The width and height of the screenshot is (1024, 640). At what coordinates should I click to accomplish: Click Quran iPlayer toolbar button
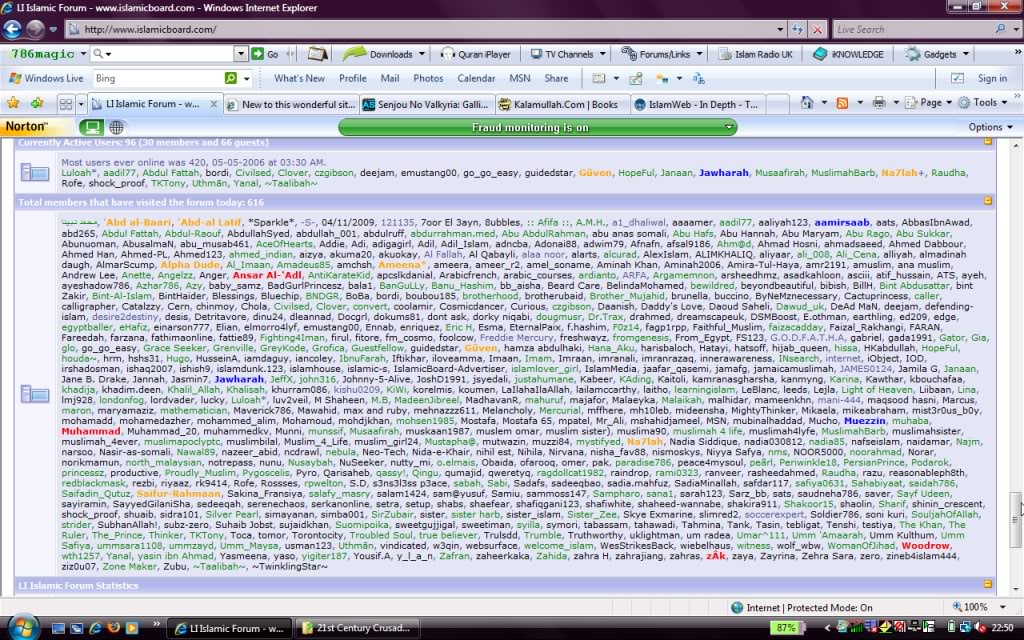475,54
